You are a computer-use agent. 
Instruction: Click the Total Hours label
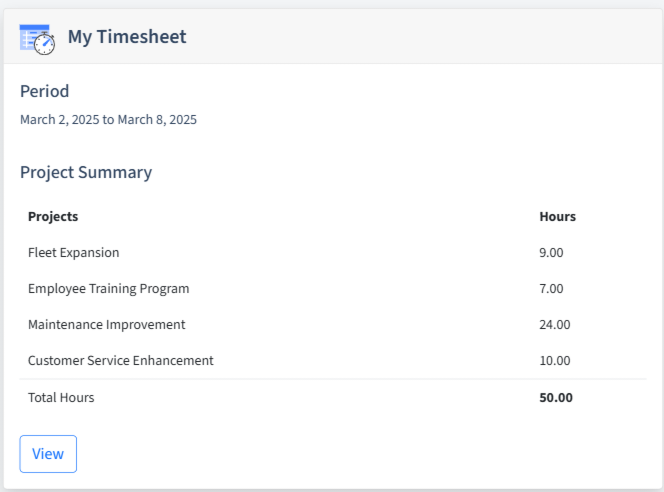click(61, 397)
